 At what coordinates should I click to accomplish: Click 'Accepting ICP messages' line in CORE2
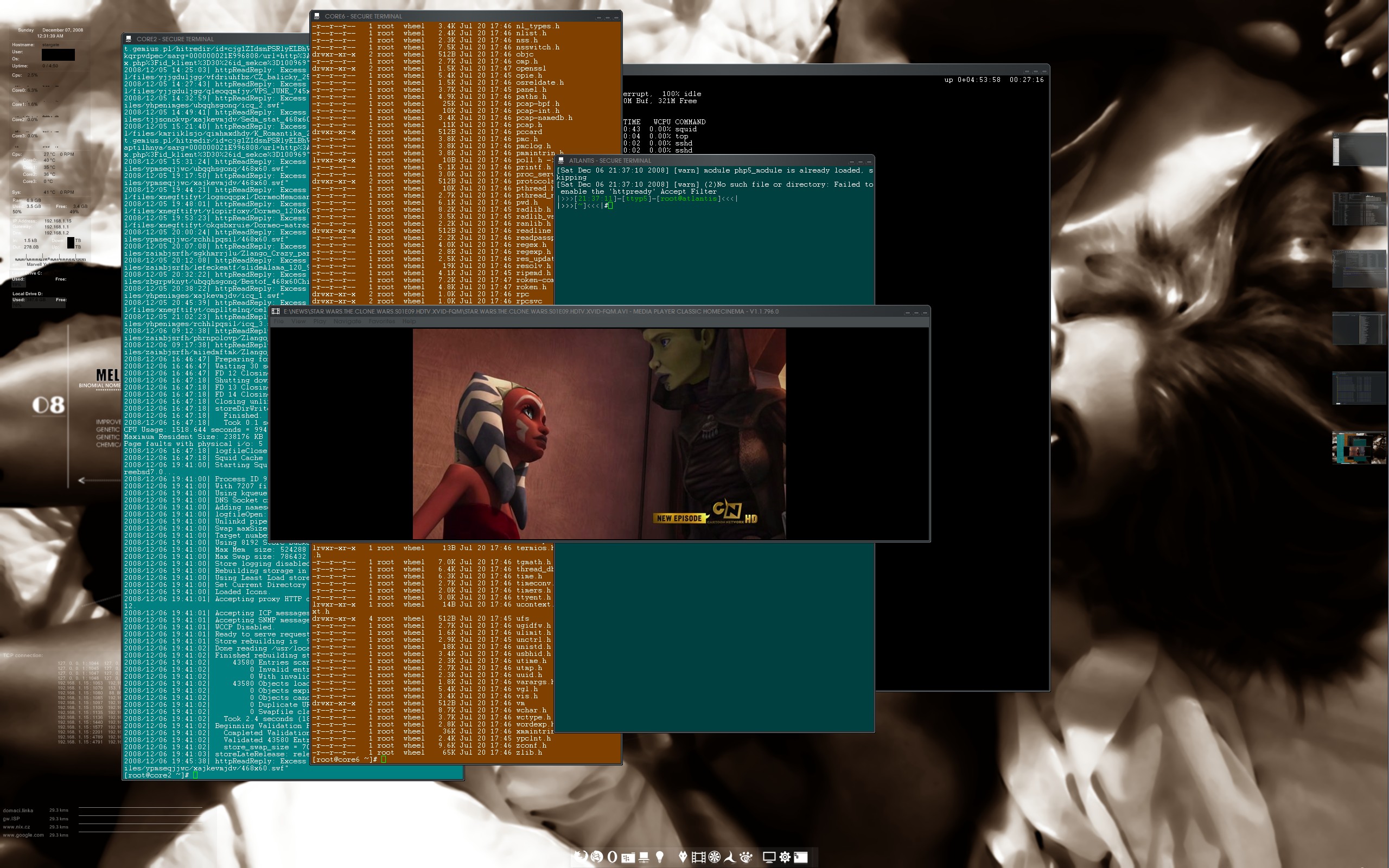coord(216,613)
